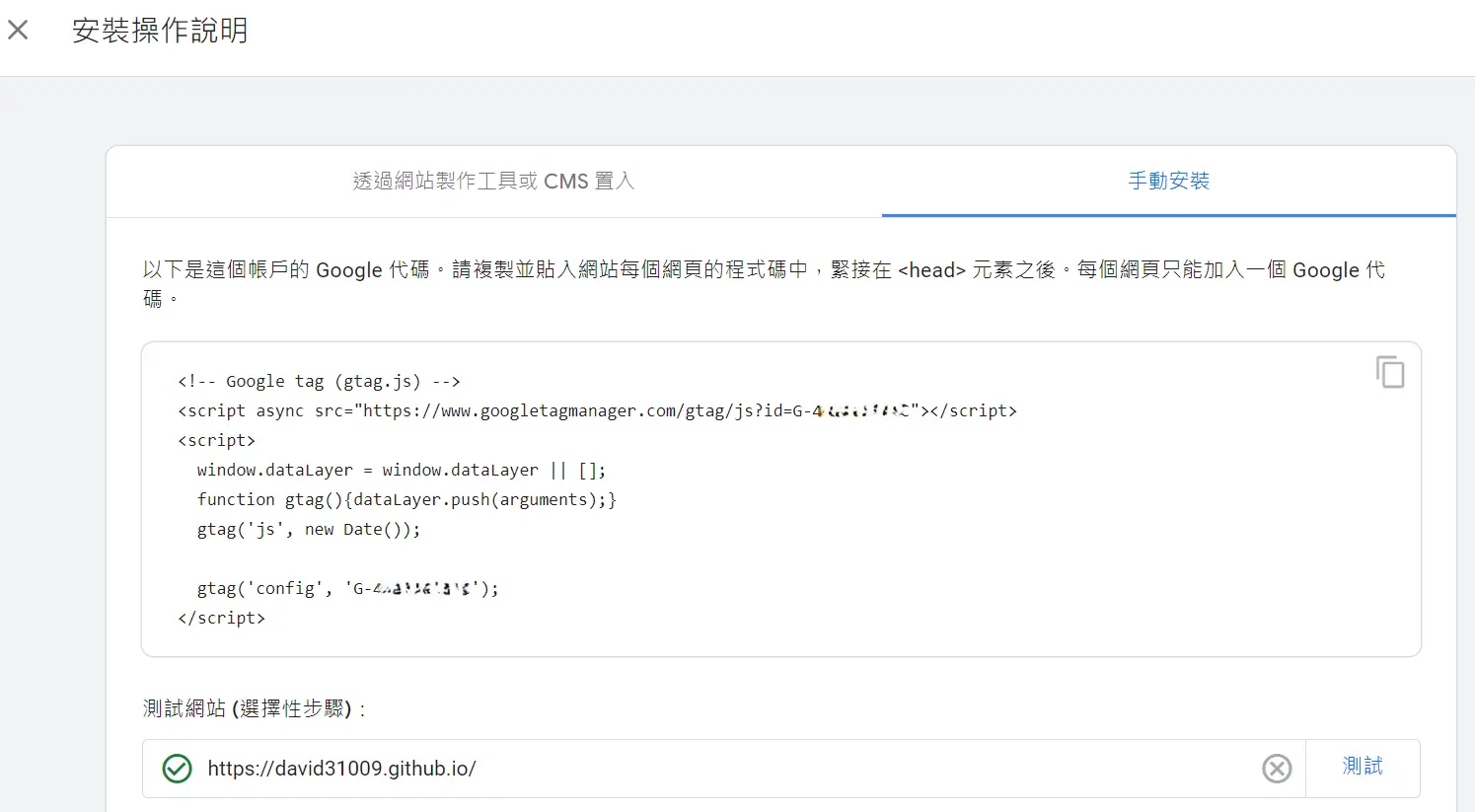Click the blurred ID in script src
The width and height of the screenshot is (1475, 812).
(x=866, y=411)
